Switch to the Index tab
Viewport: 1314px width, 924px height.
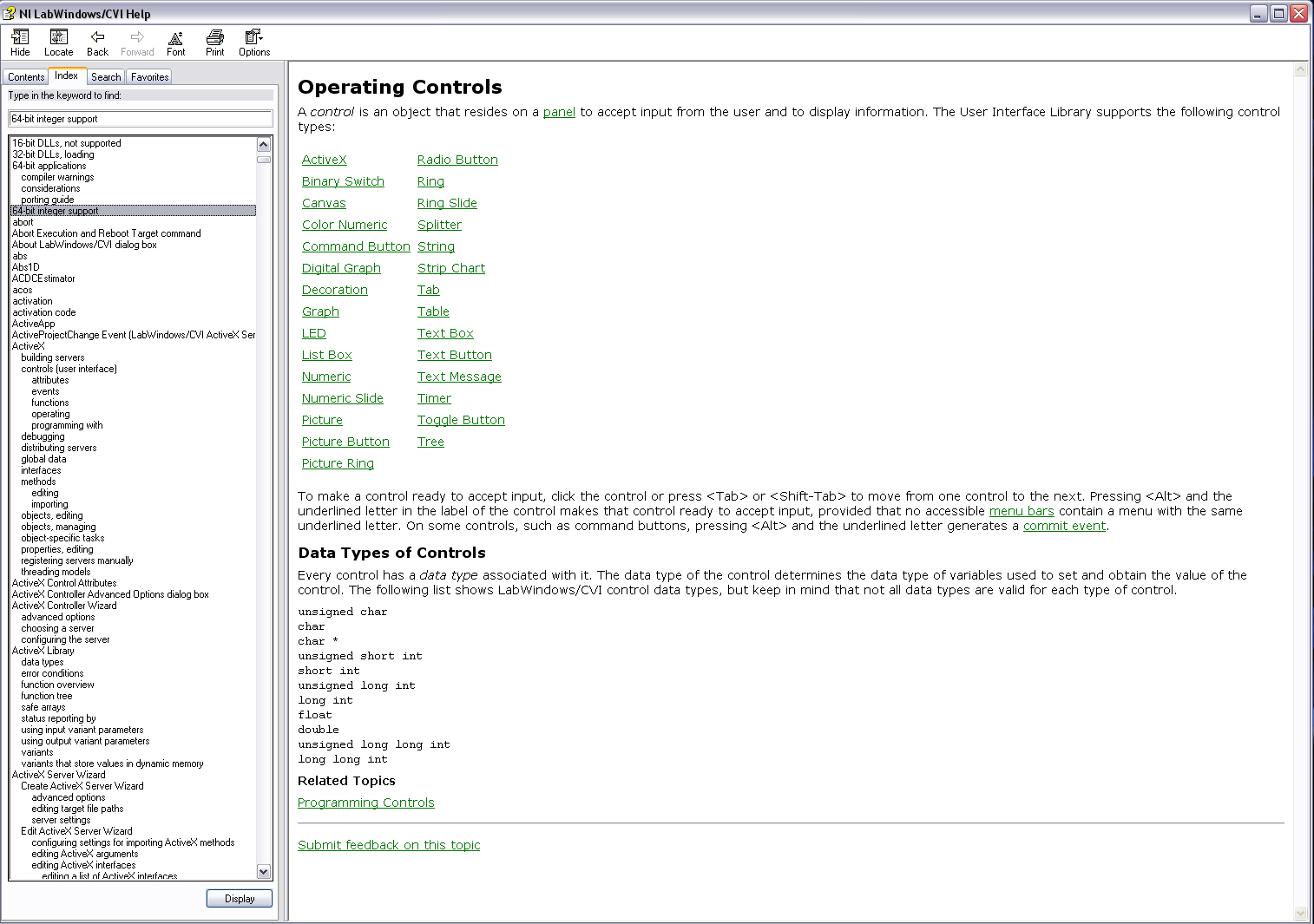pos(67,75)
